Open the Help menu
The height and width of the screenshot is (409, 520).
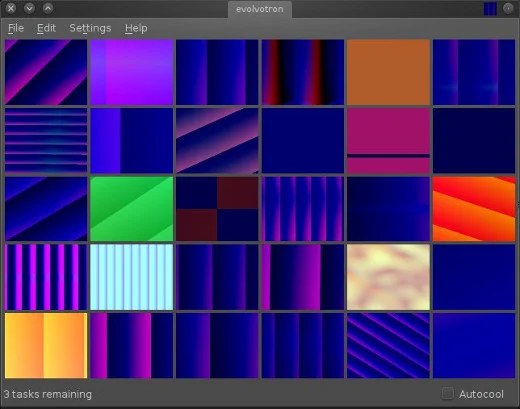coord(136,28)
